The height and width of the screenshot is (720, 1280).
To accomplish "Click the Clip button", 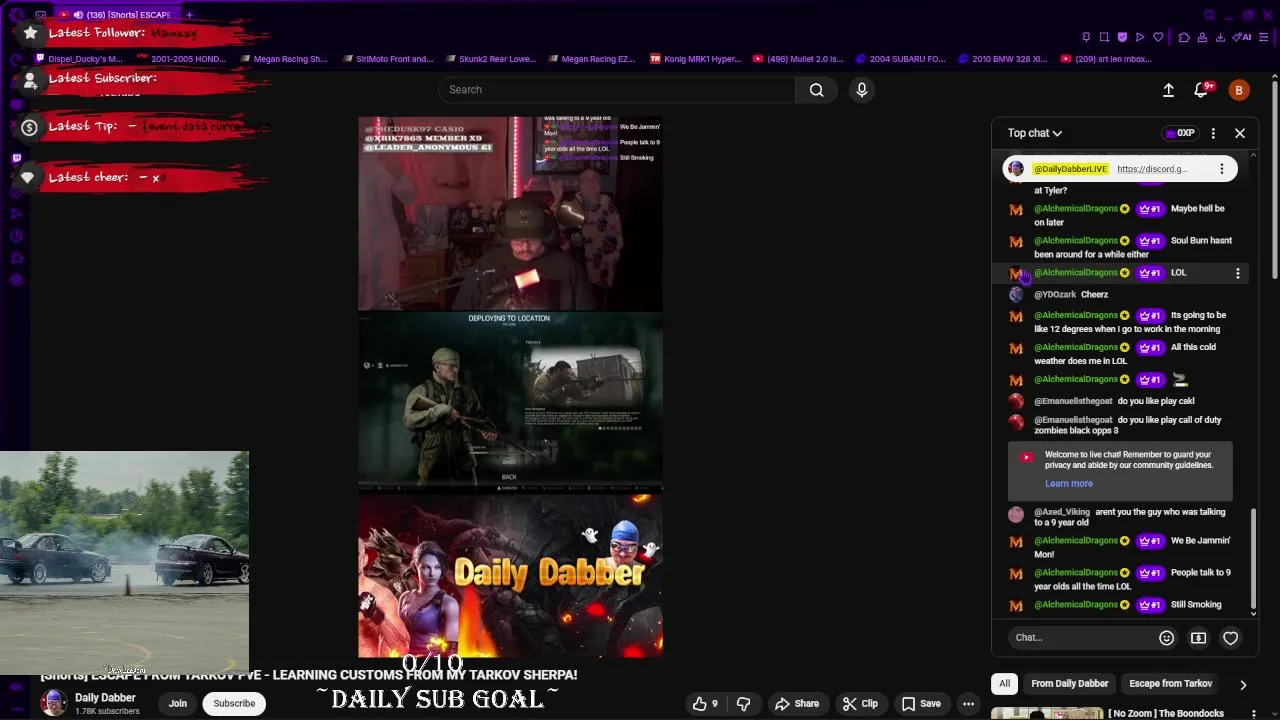I will click(x=860, y=704).
